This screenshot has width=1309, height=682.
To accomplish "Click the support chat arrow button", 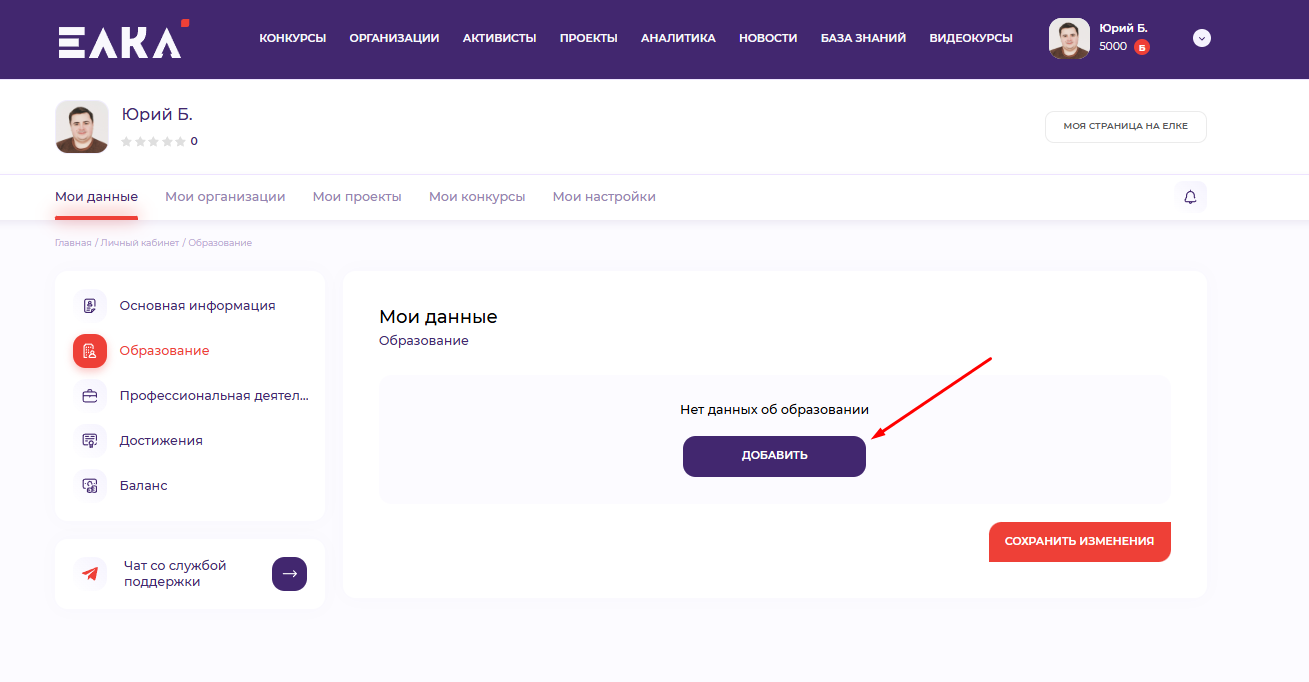I will click(289, 574).
